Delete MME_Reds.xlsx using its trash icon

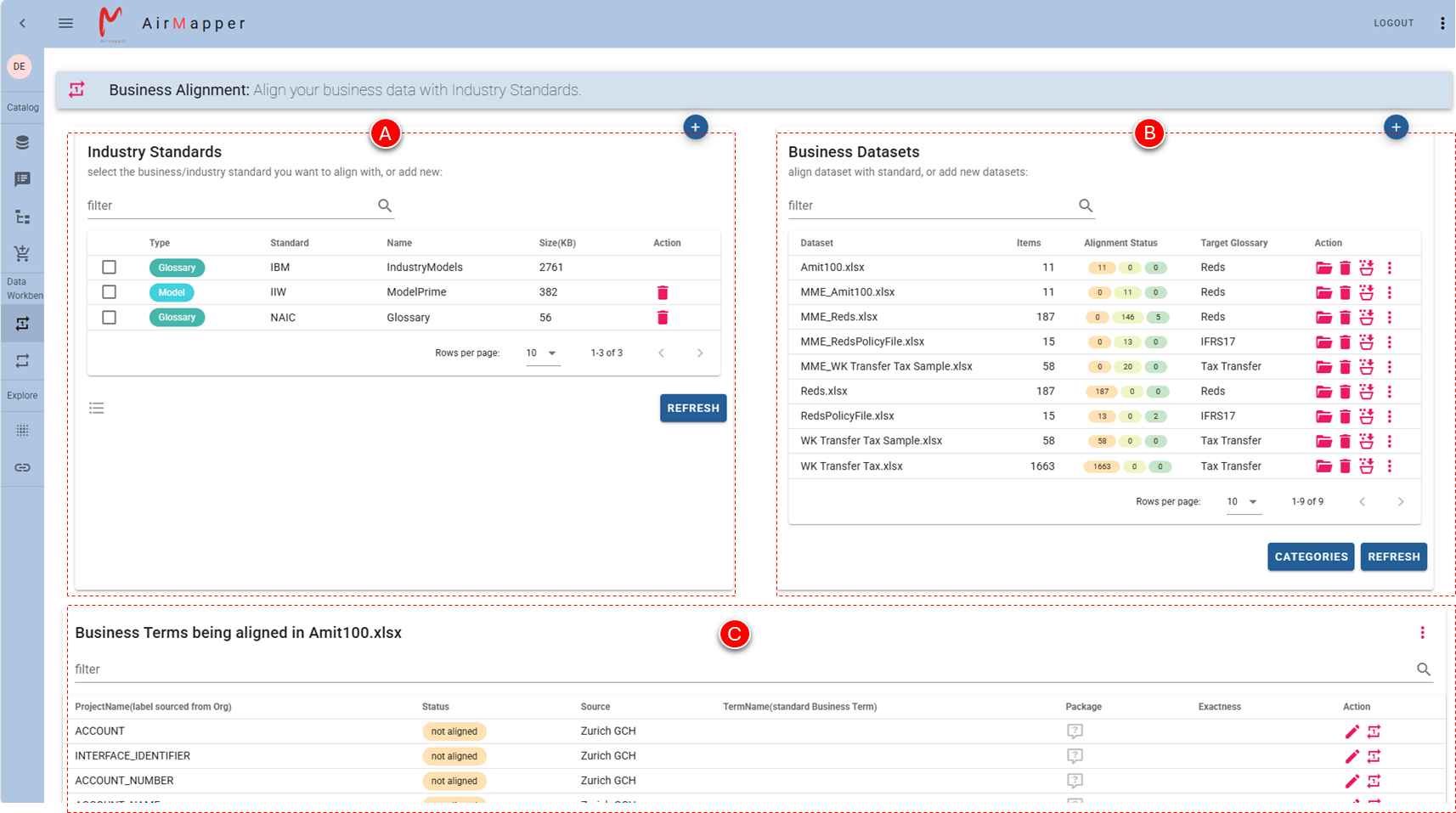point(1345,317)
